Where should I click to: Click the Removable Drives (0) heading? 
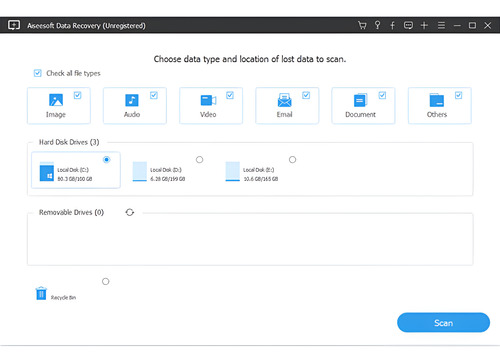(x=71, y=212)
